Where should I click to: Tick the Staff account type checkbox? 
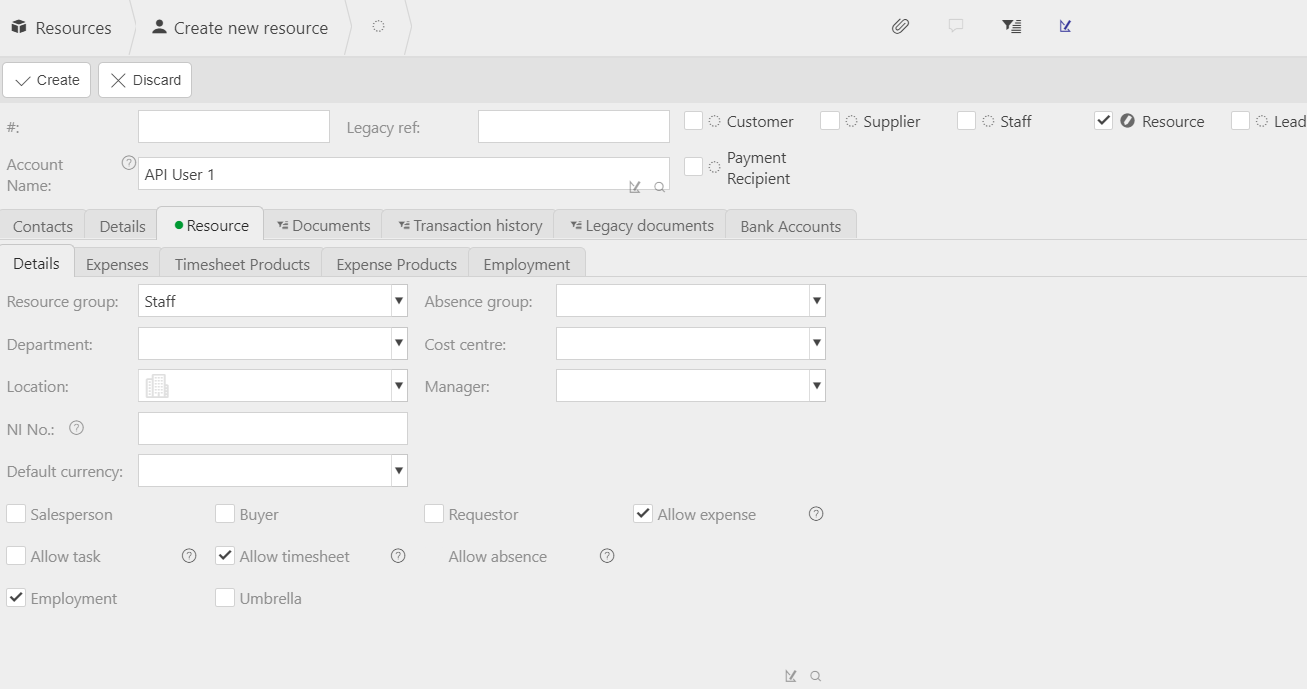[966, 121]
